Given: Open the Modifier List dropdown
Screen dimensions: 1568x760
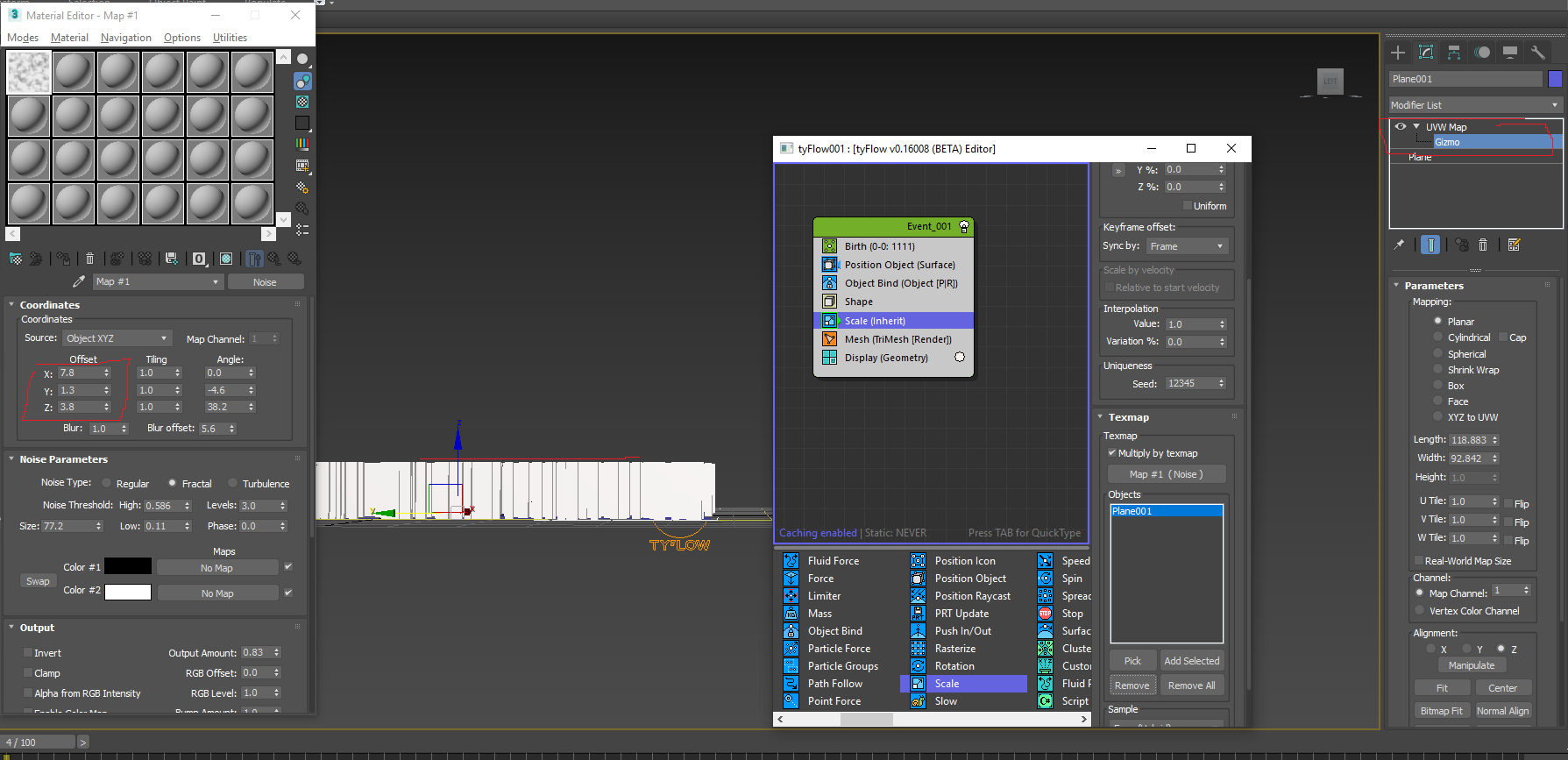Looking at the screenshot, I should [1475, 105].
